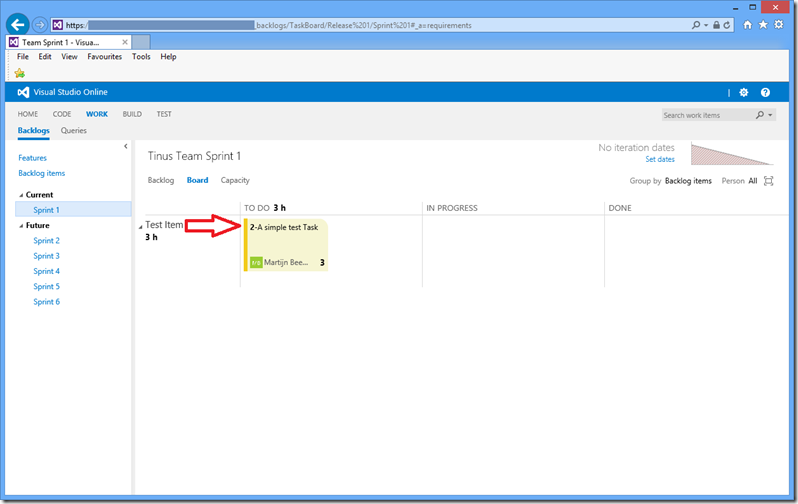The height and width of the screenshot is (504, 798).
Task: Go to the TEST hub
Action: point(164,114)
